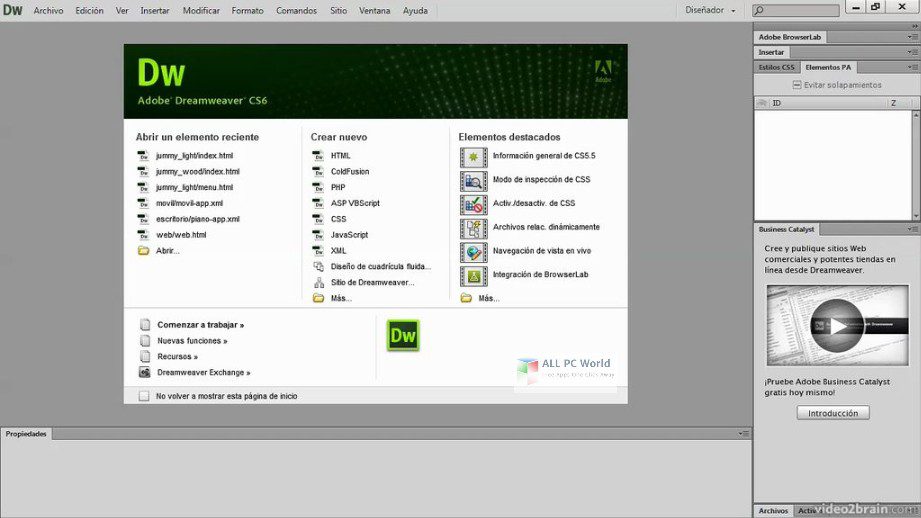Click the CSS file icon under Crear nuevo

pyautogui.click(x=318, y=219)
